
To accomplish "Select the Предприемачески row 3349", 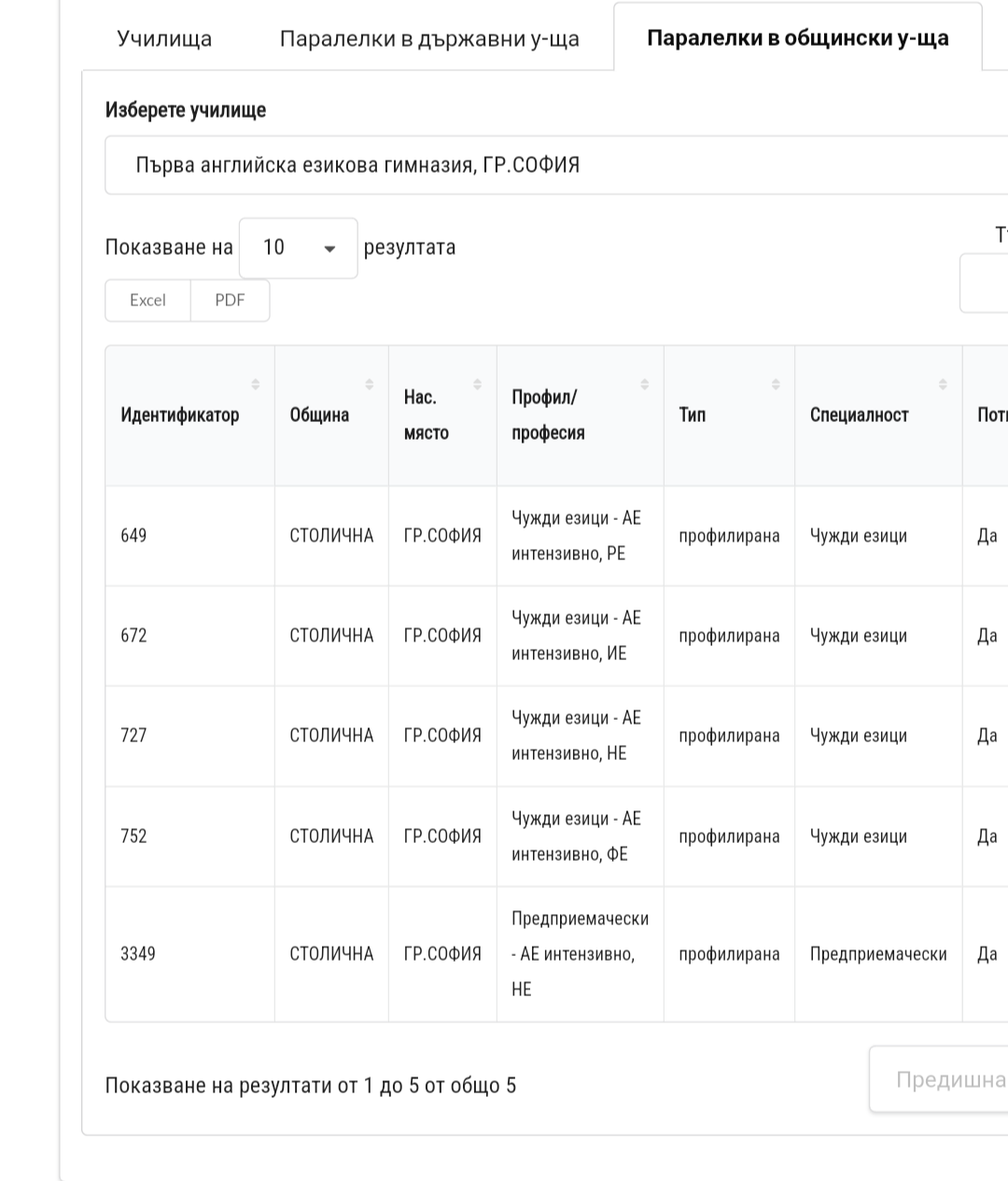I will pos(138,954).
